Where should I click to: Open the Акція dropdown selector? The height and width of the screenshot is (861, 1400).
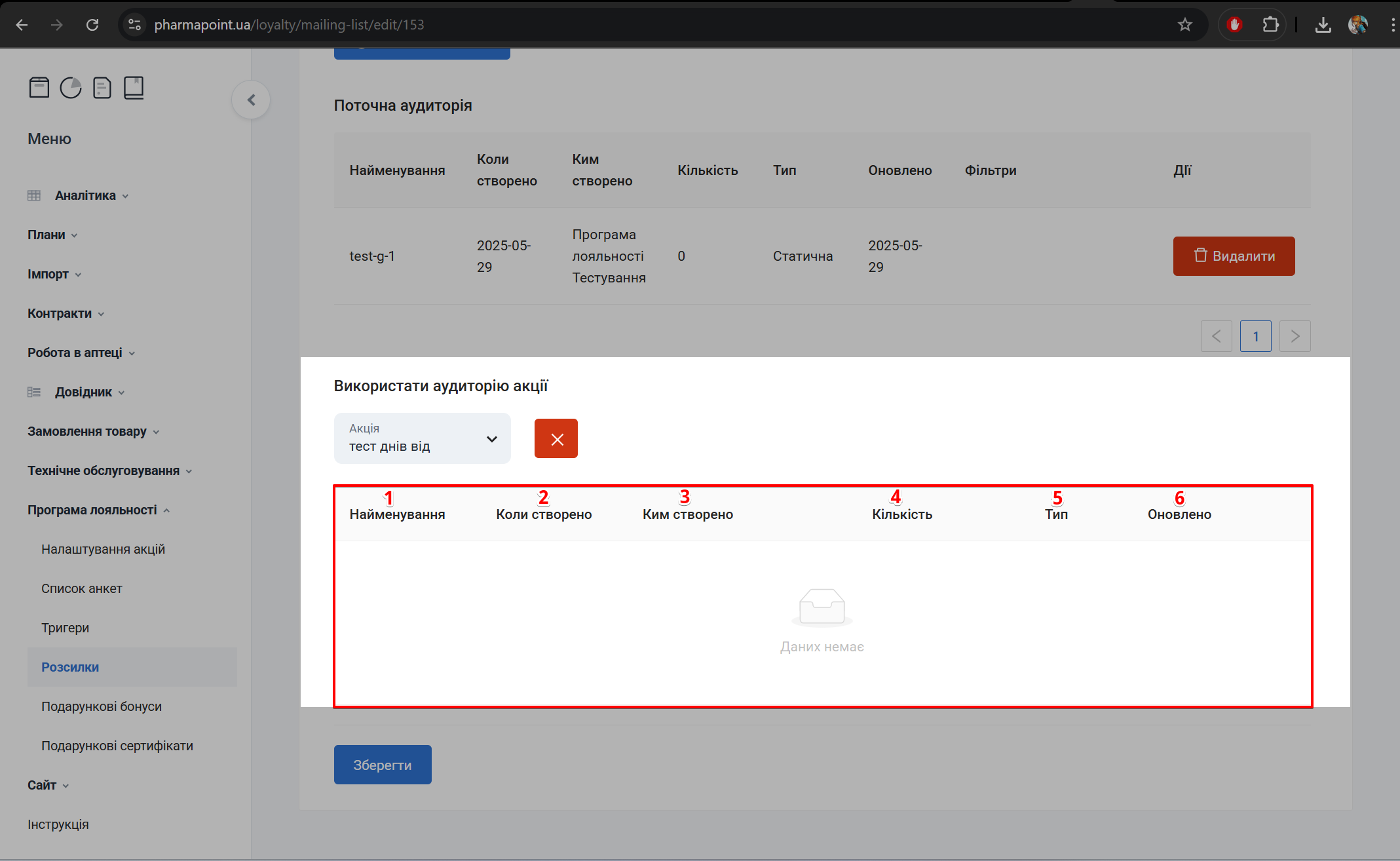[422, 438]
